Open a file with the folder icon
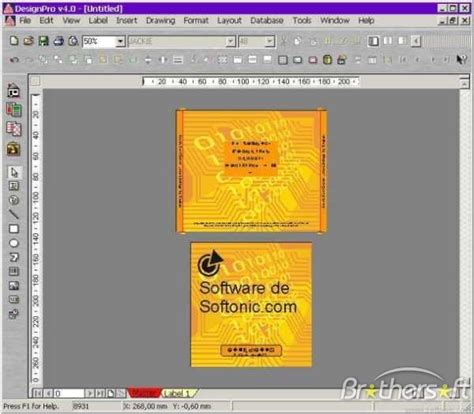 28,41
